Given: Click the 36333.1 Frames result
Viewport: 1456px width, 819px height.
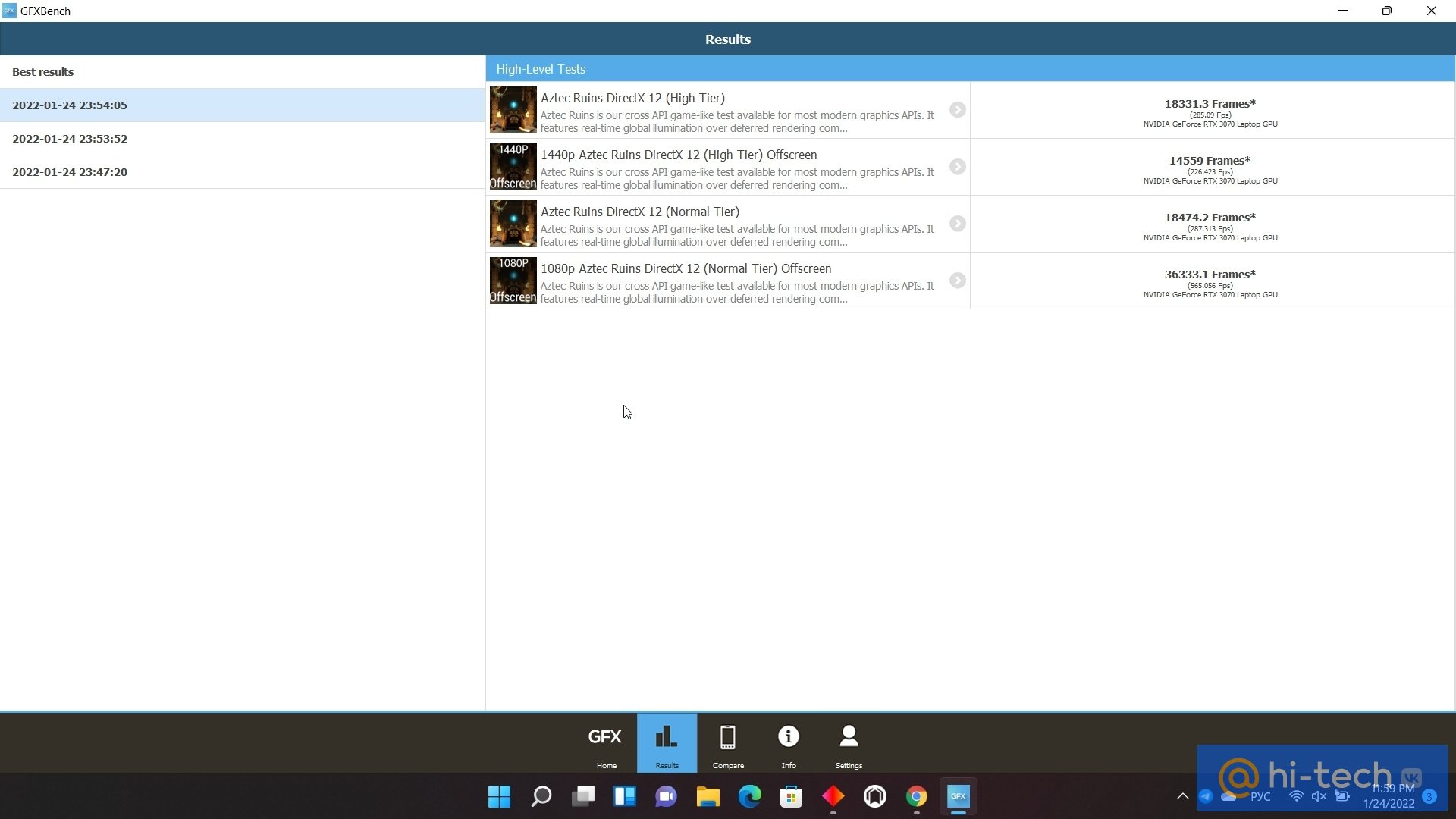Looking at the screenshot, I should click(x=1210, y=275).
